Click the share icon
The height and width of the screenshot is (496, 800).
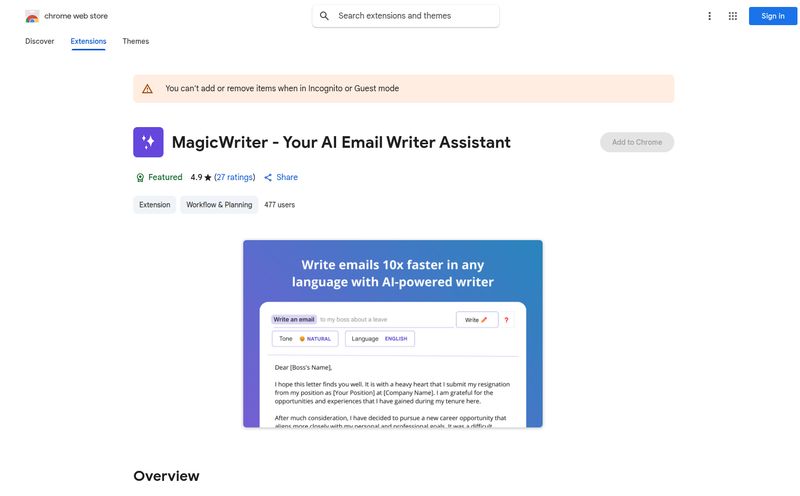tap(268, 178)
